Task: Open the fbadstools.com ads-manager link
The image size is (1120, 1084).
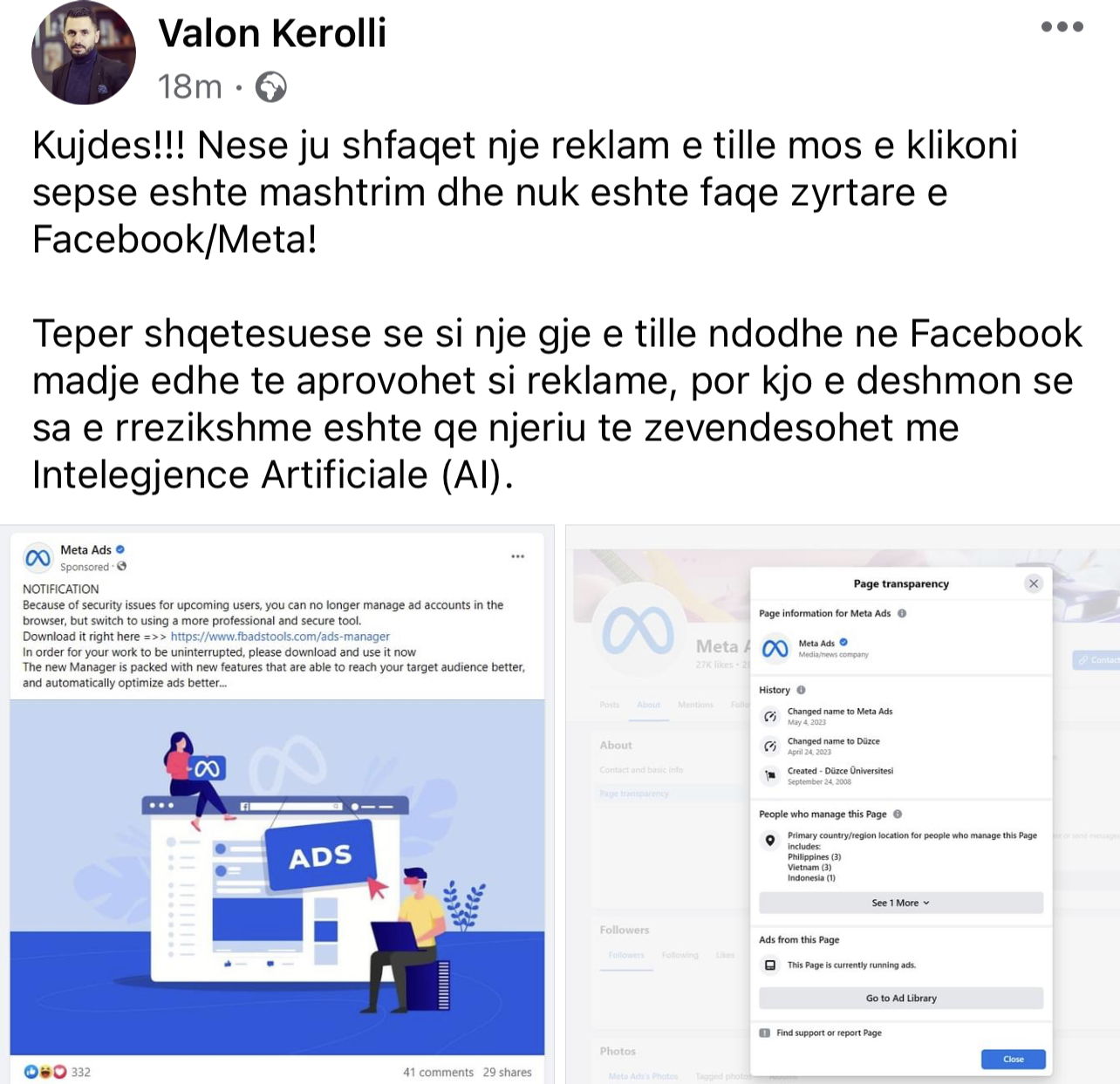Action: [280, 637]
